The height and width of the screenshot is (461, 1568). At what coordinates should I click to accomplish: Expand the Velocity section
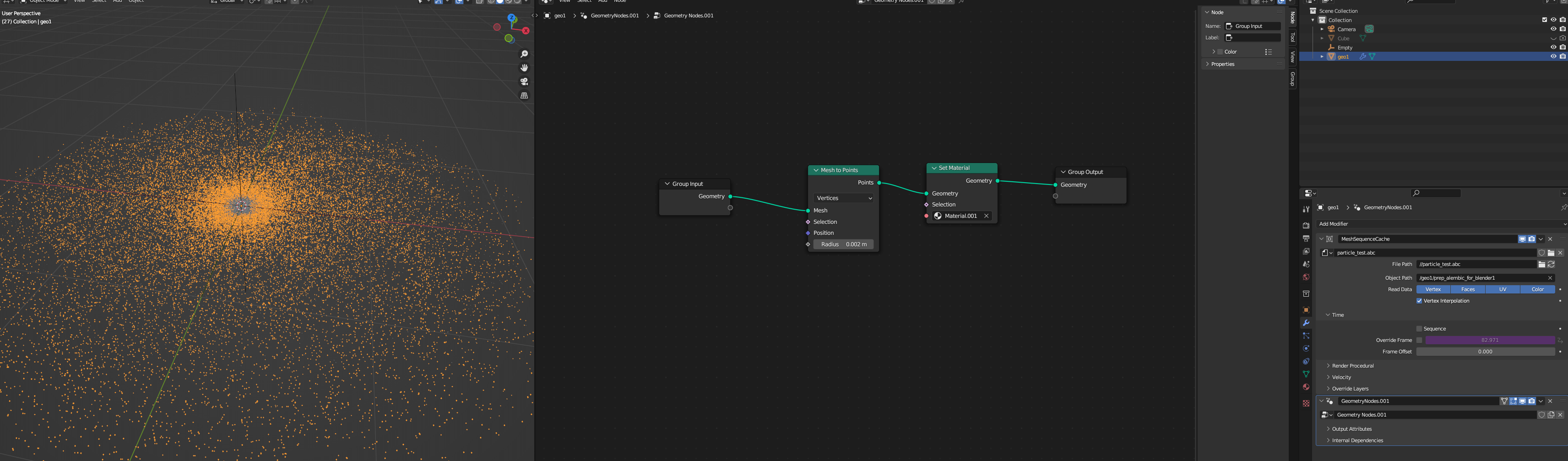pos(1341,378)
